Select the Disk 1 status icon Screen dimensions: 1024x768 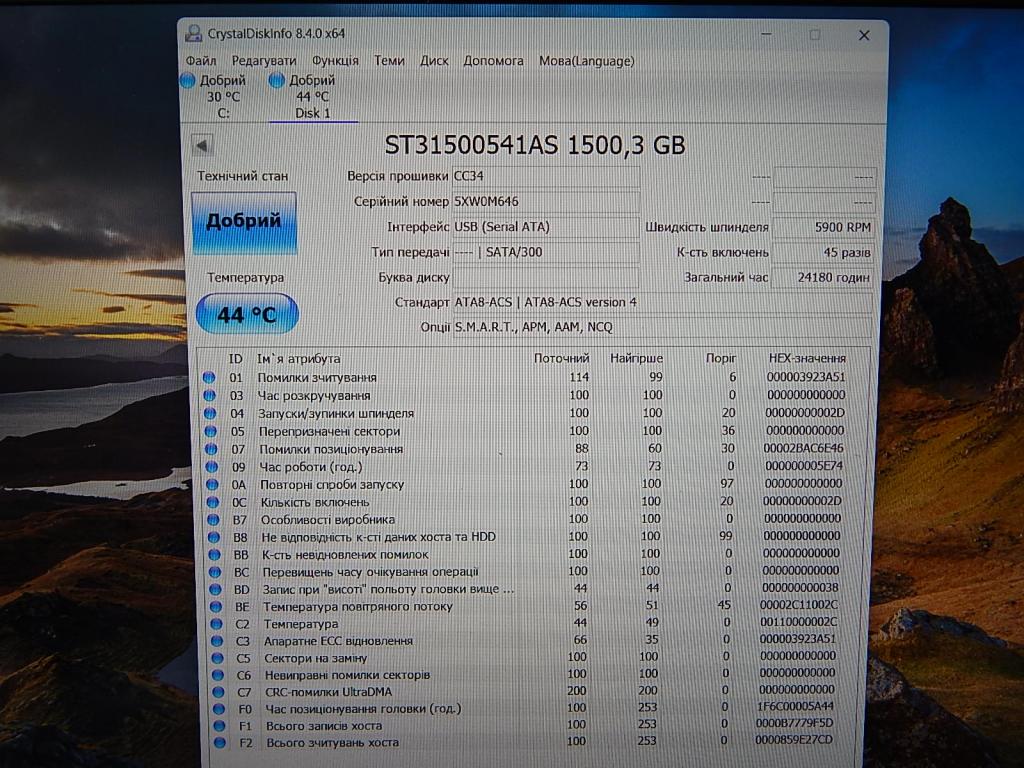click(x=277, y=81)
